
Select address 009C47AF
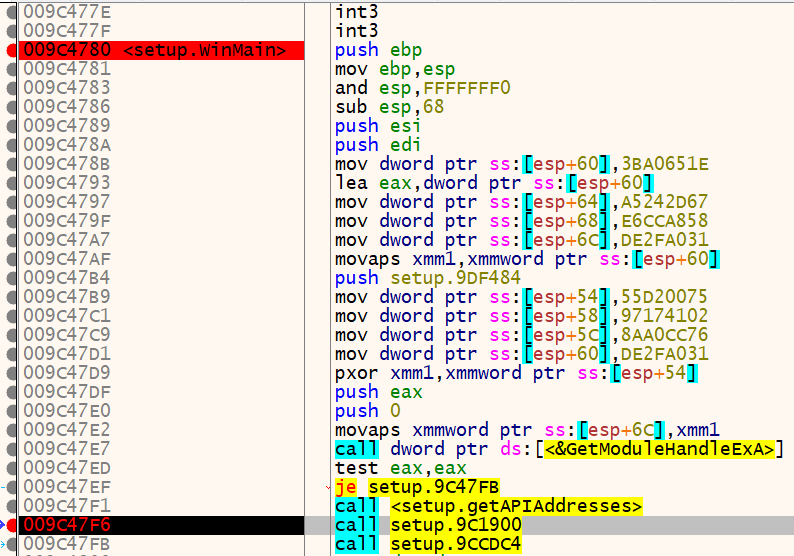click(67, 259)
